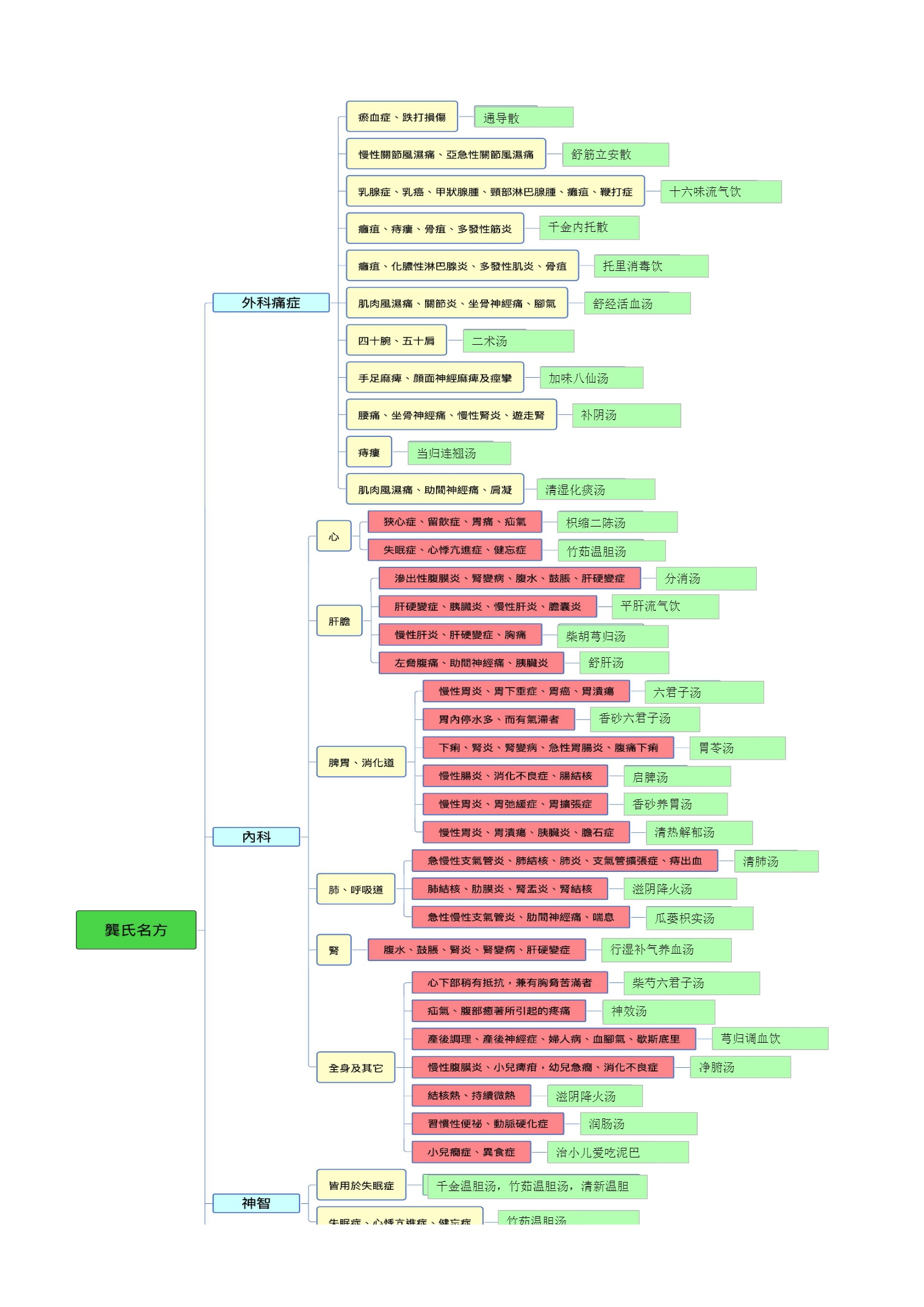924x1307 pixels.
Task: Select the green 千金内托散 node
Action: [x=589, y=228]
